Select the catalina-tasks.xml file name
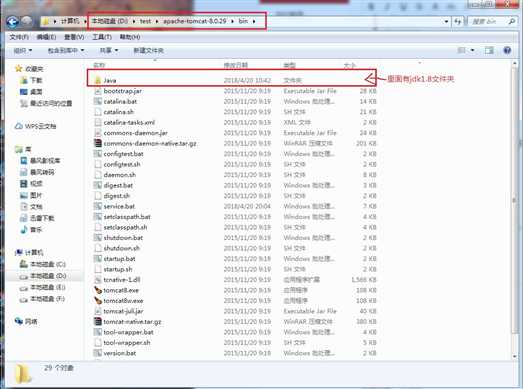 (x=129, y=122)
